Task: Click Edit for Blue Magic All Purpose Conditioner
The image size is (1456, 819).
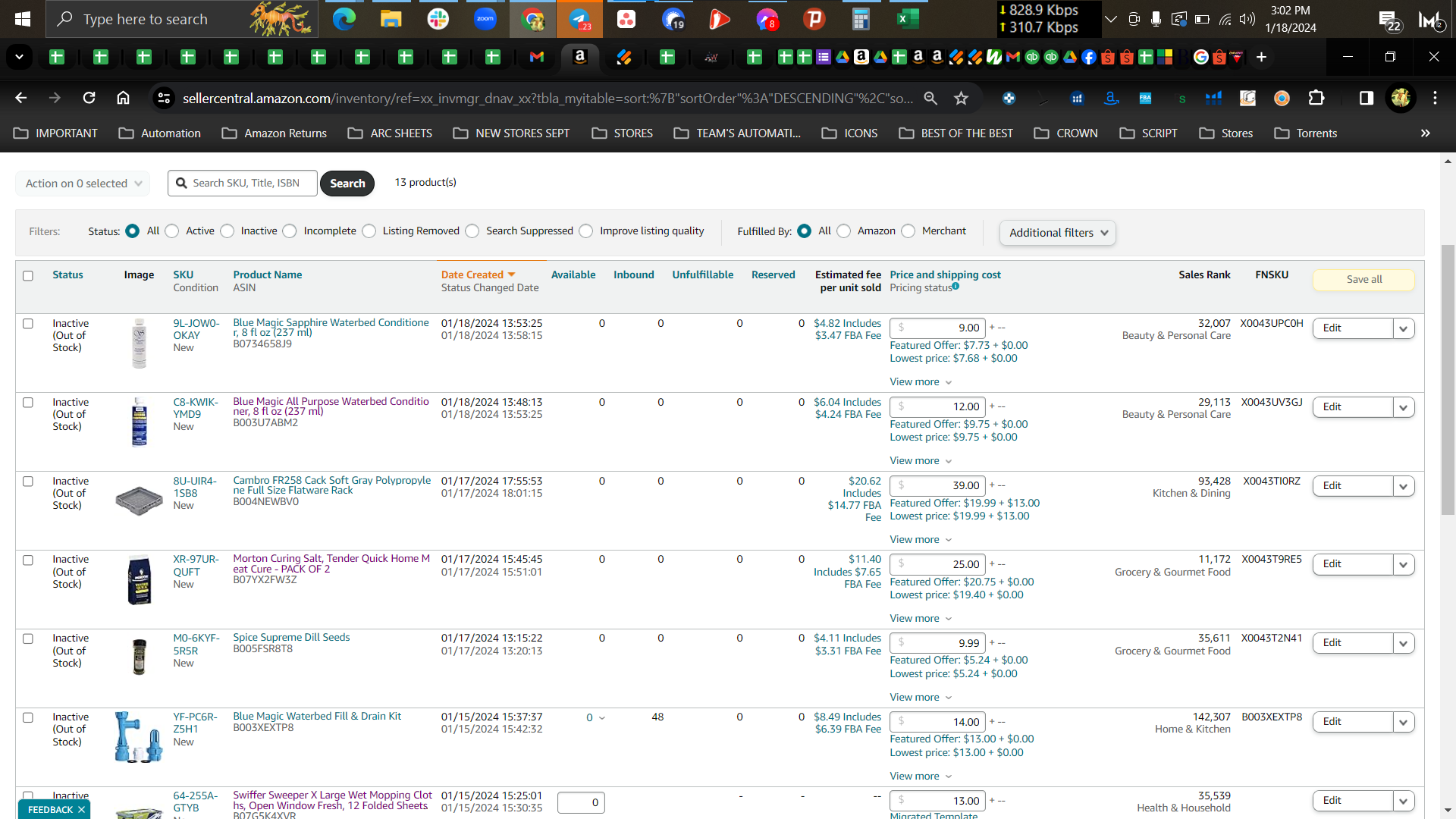Action: point(1353,407)
